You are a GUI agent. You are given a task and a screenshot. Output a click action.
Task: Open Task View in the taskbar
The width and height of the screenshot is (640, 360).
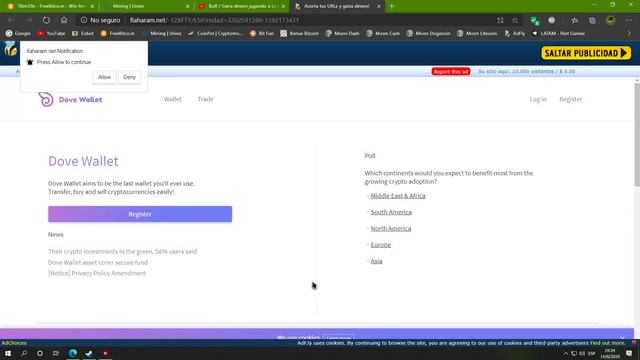pos(56,353)
